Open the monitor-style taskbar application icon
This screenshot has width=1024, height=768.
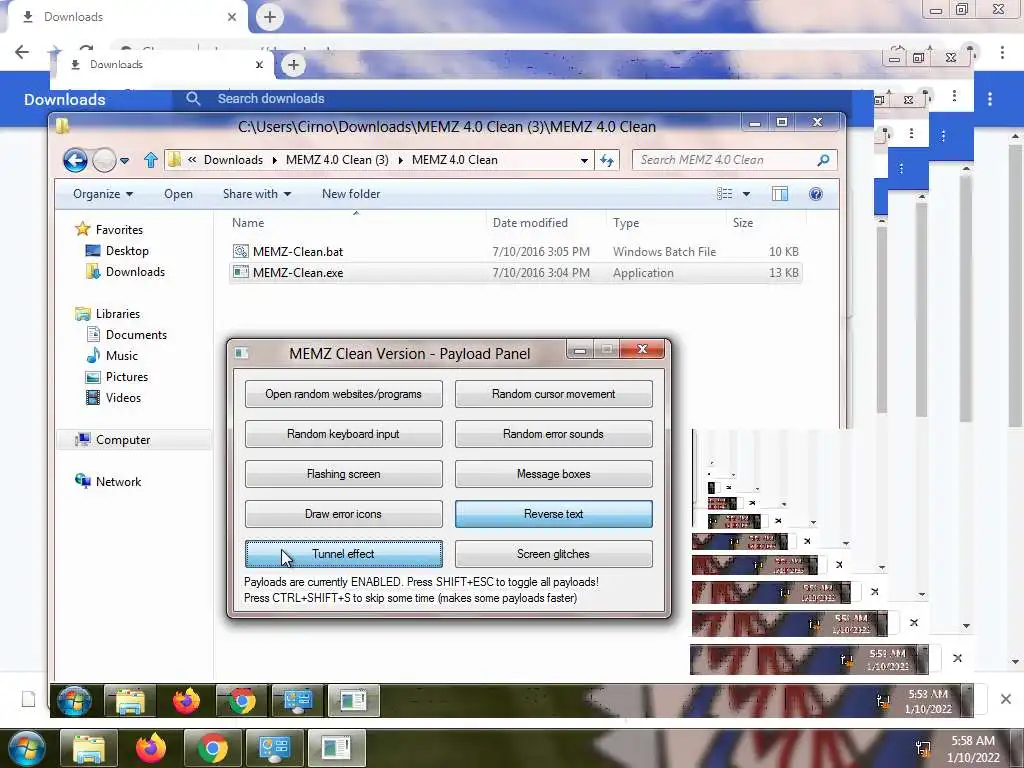274,748
